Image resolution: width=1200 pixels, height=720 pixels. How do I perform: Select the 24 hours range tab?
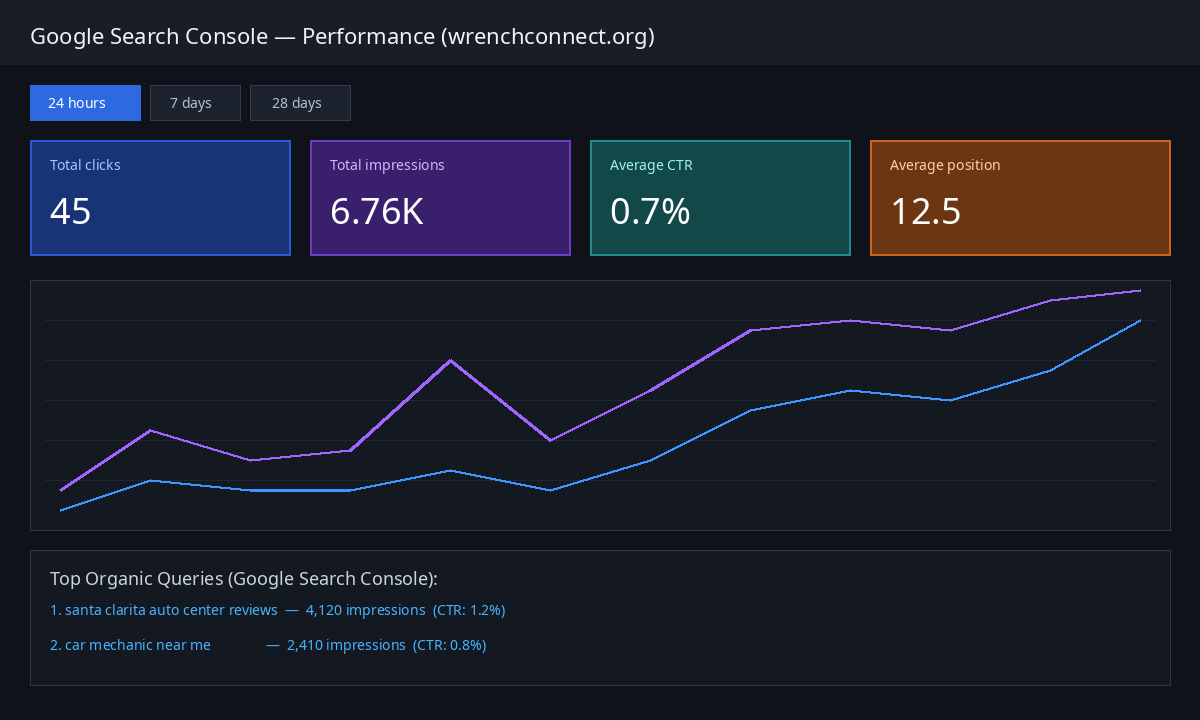click(85, 103)
